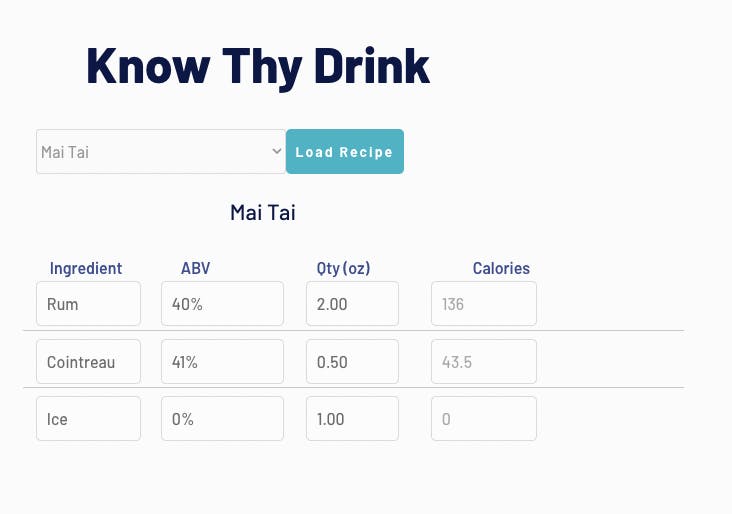This screenshot has width=732, height=514.
Task: Click the Rum ingredient name field
Action: click(88, 304)
